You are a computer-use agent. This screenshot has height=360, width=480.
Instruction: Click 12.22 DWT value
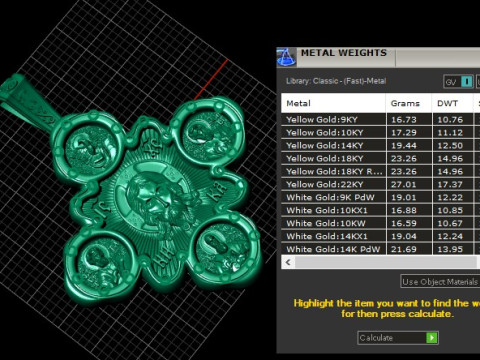click(x=450, y=197)
